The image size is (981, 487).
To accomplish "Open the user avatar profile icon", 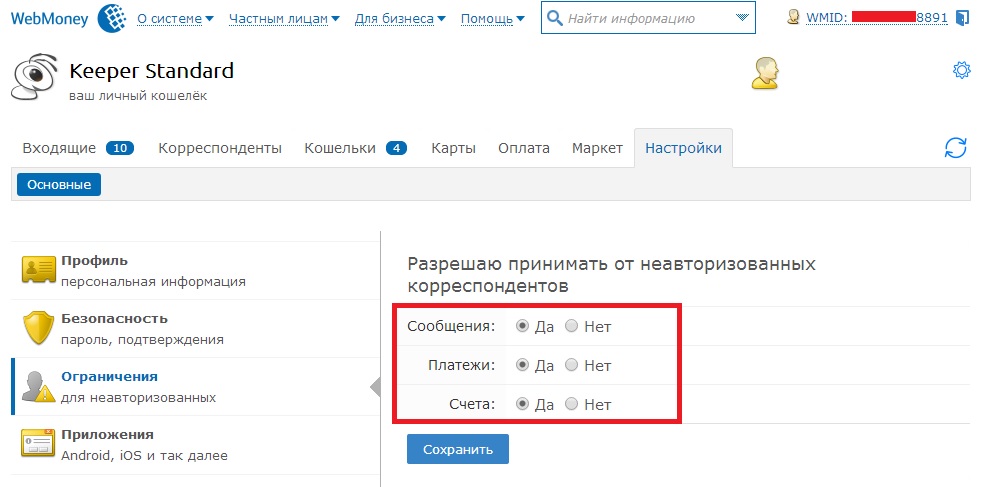I will (x=765, y=73).
